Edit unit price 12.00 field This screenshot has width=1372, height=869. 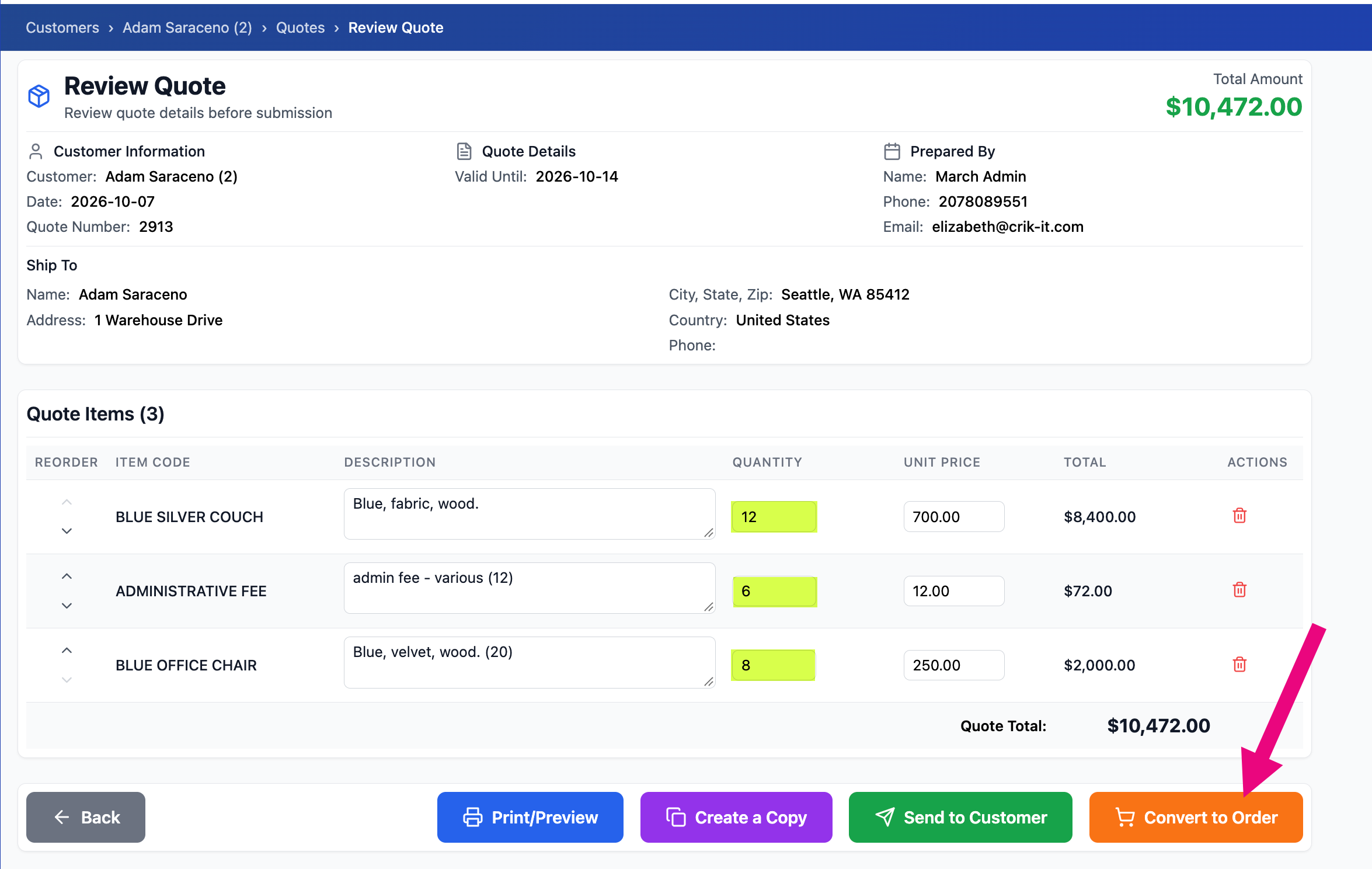(954, 591)
